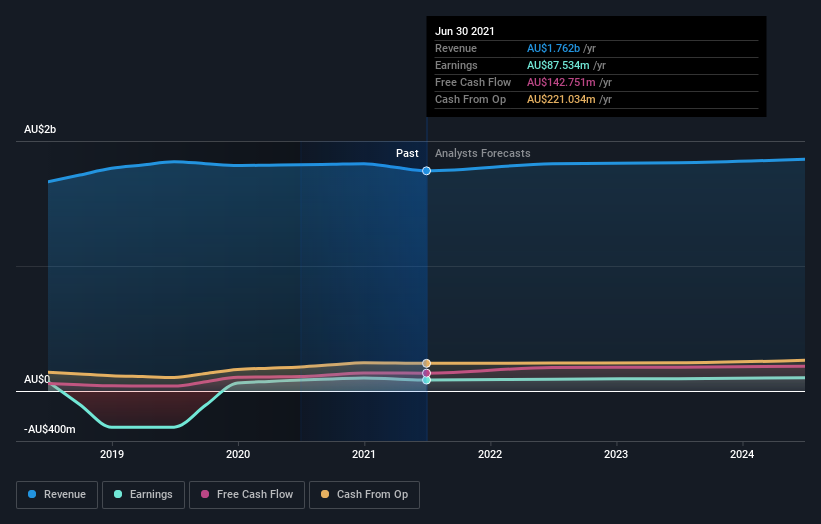Screen dimensions: 821x524
Task: Click the AU$2b y-axis label
Action: tap(40, 129)
